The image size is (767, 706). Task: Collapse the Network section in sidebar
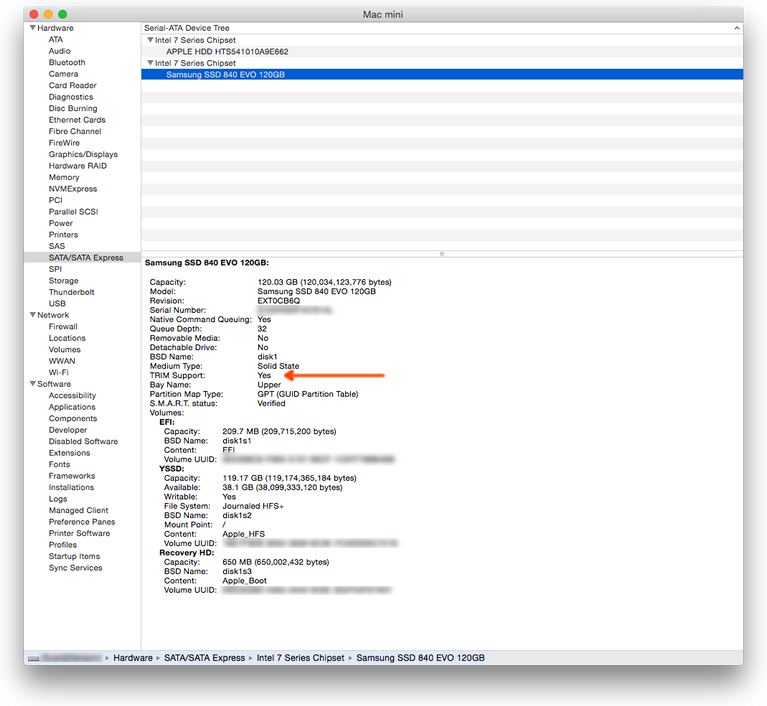pos(33,315)
